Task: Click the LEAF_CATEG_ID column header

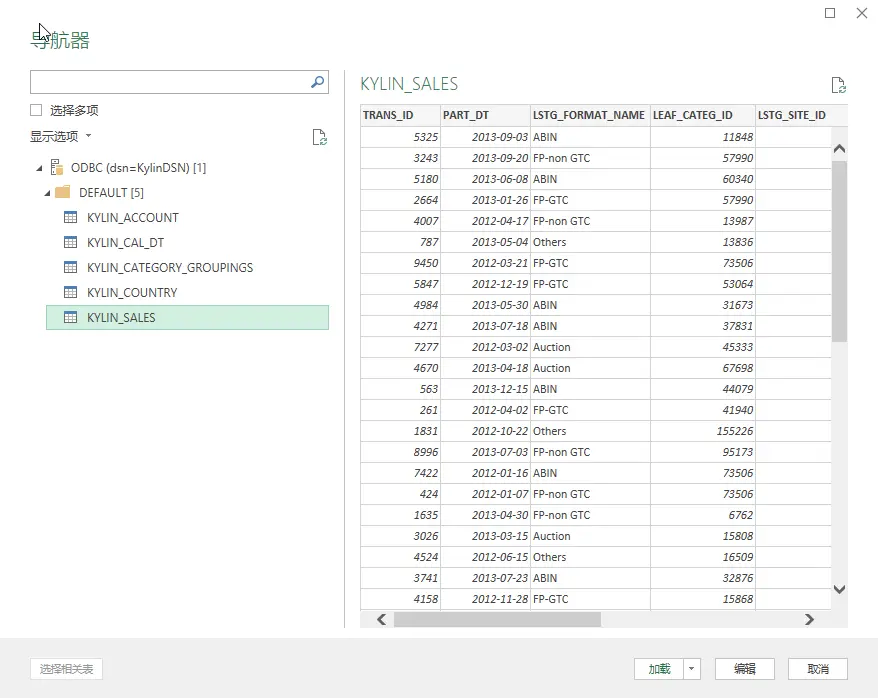Action: pyautogui.click(x=703, y=115)
